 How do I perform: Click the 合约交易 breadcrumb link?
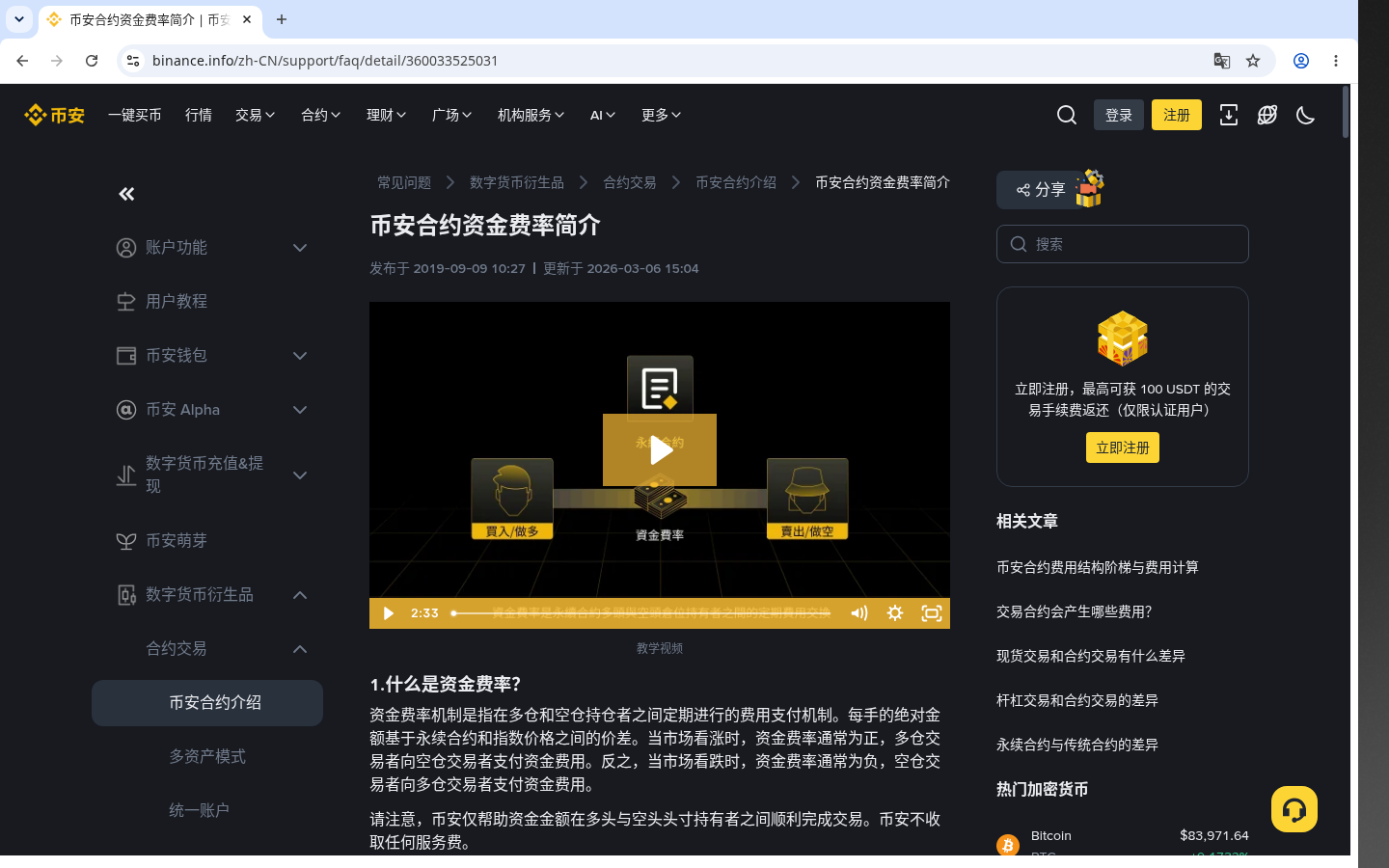(x=630, y=182)
